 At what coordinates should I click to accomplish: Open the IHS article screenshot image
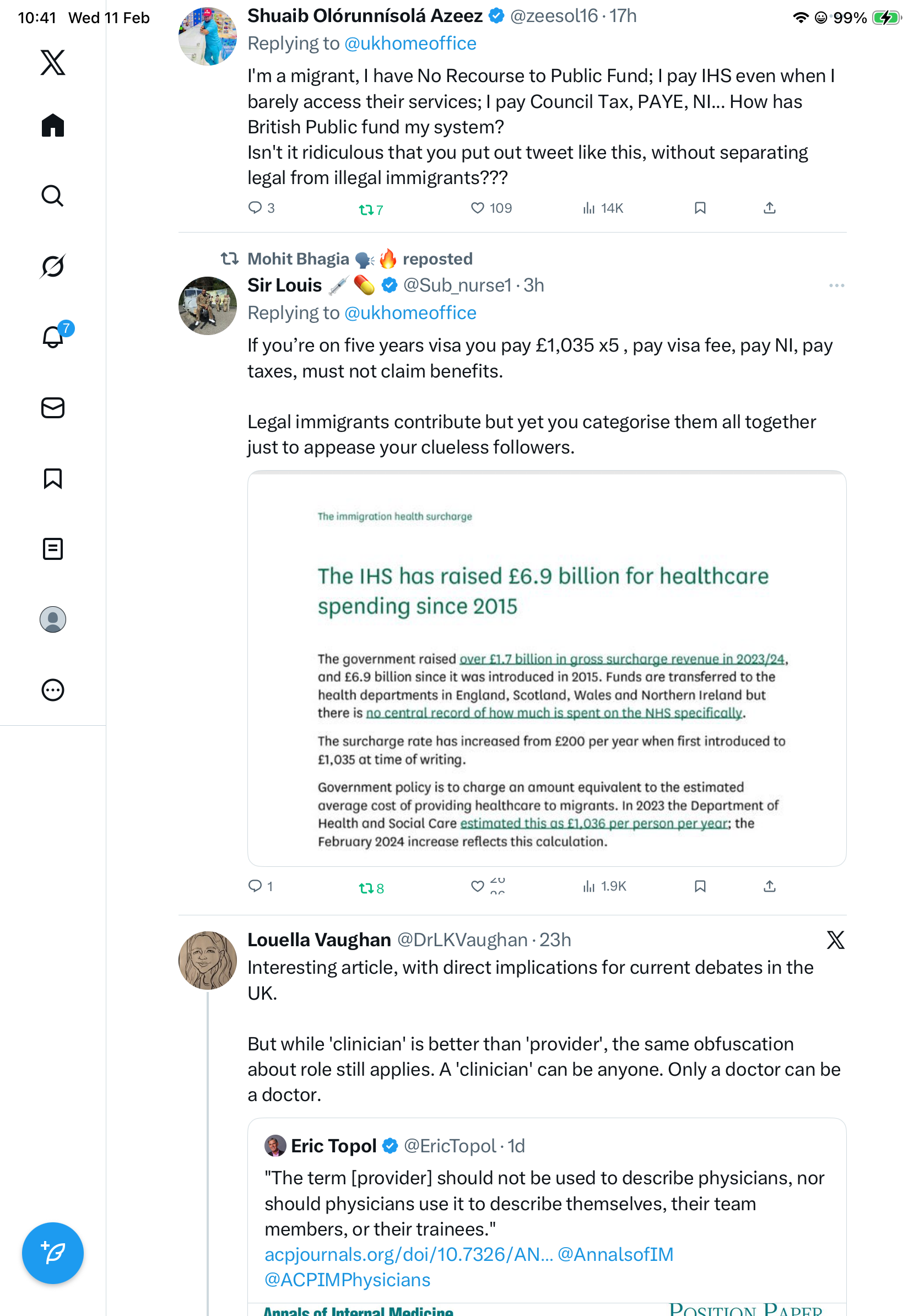coord(547,668)
